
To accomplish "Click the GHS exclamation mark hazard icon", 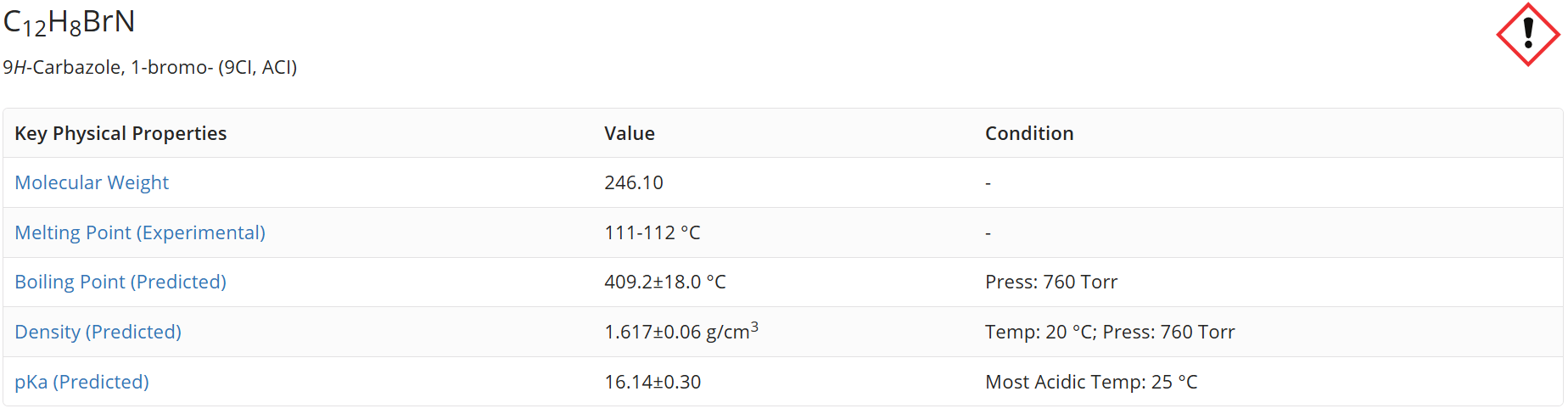I will click(x=1528, y=35).
